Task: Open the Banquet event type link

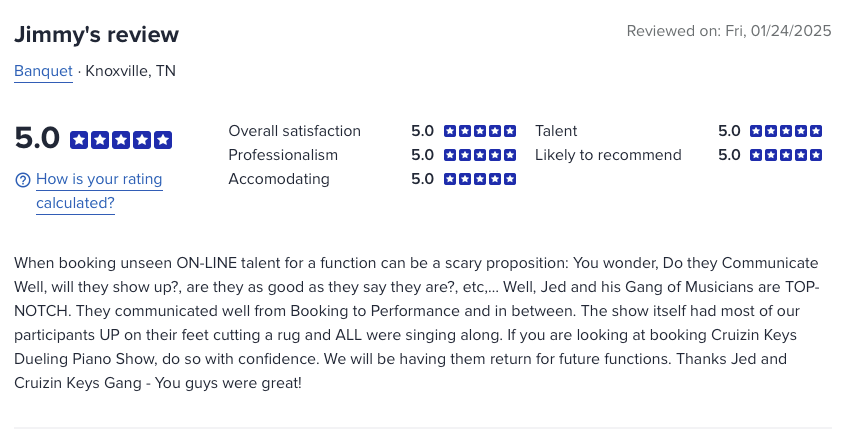Action: 43,71
